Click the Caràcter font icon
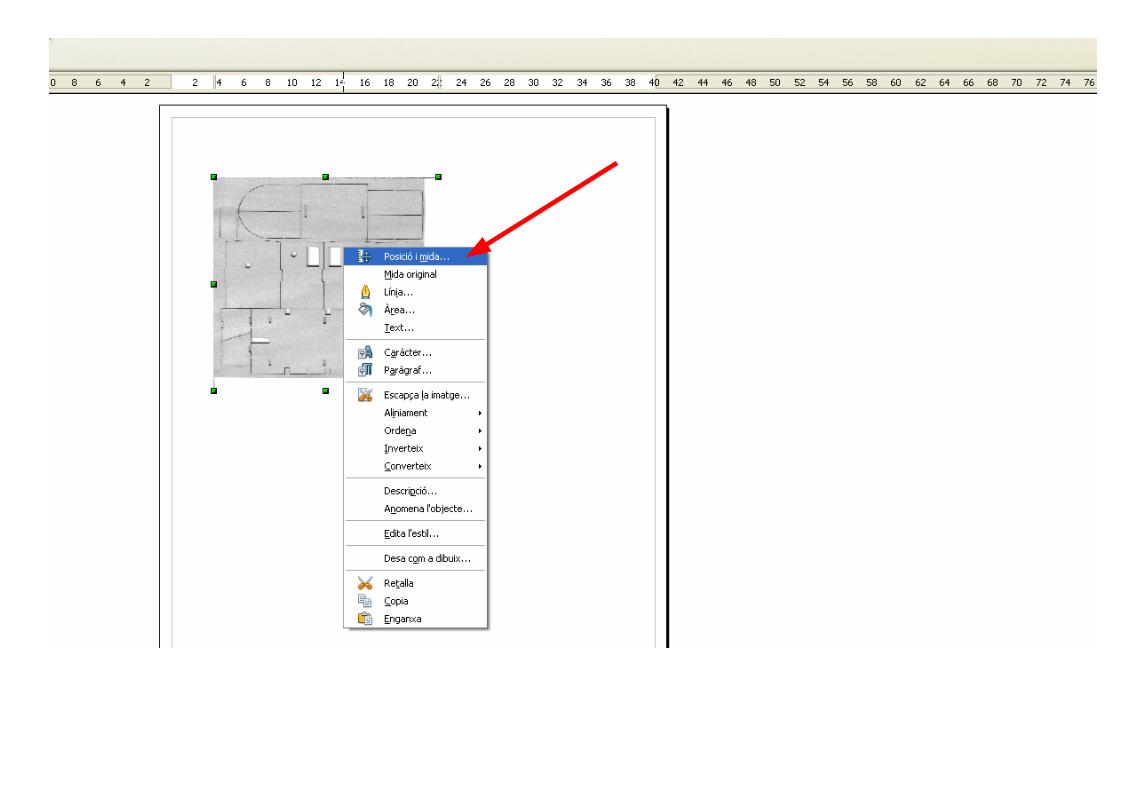This screenshot has height=794, width=1123. [x=365, y=352]
